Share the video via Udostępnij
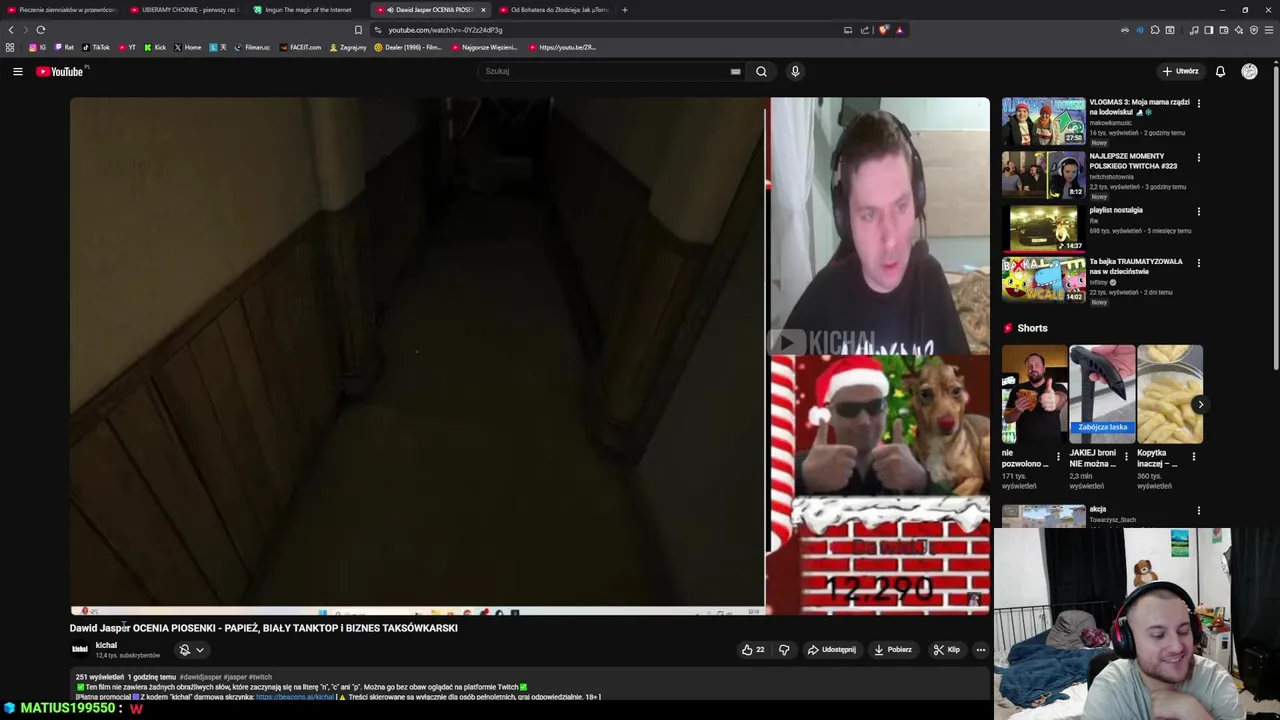 point(832,650)
